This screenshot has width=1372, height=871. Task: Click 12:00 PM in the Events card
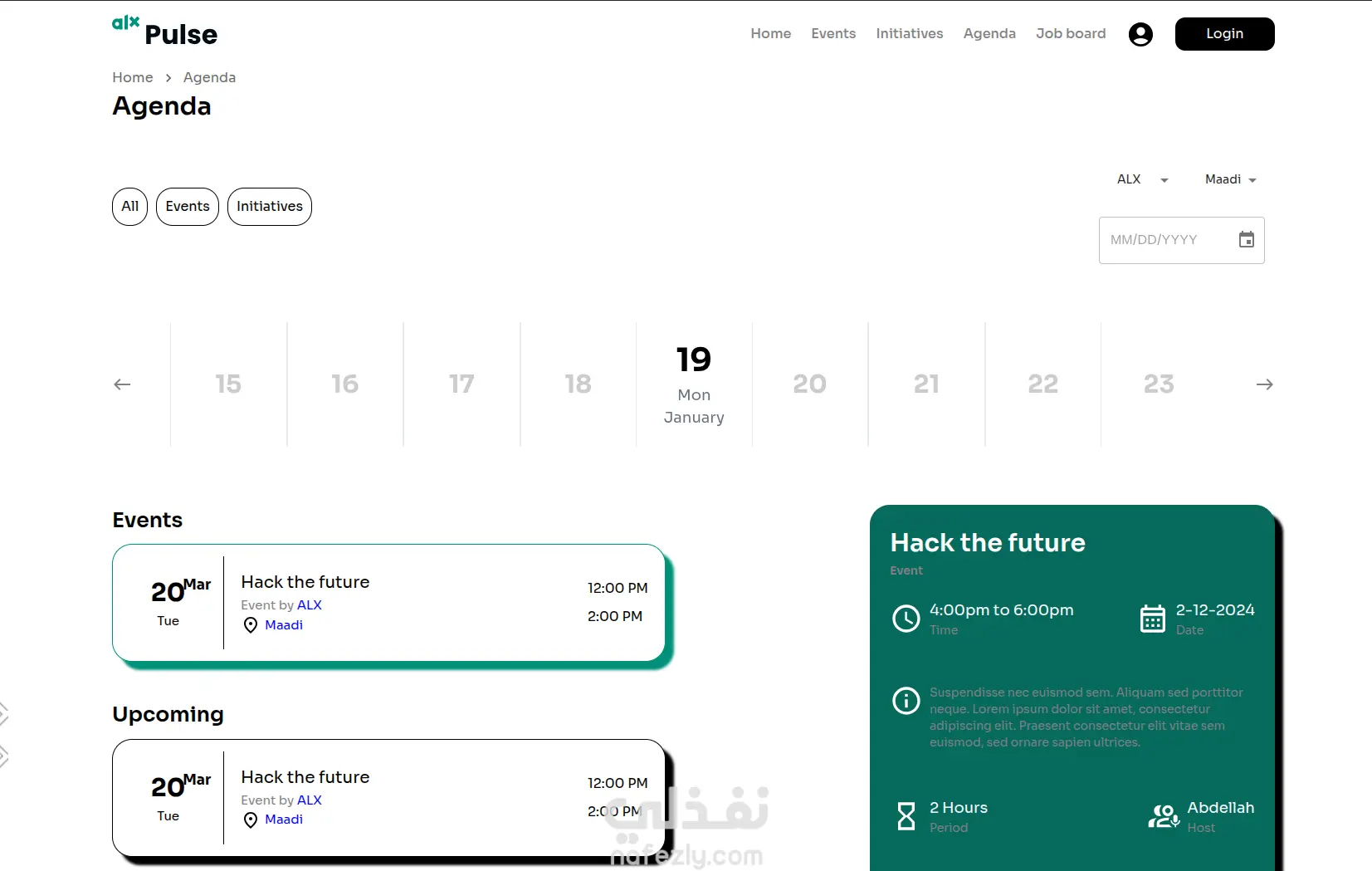coord(618,589)
